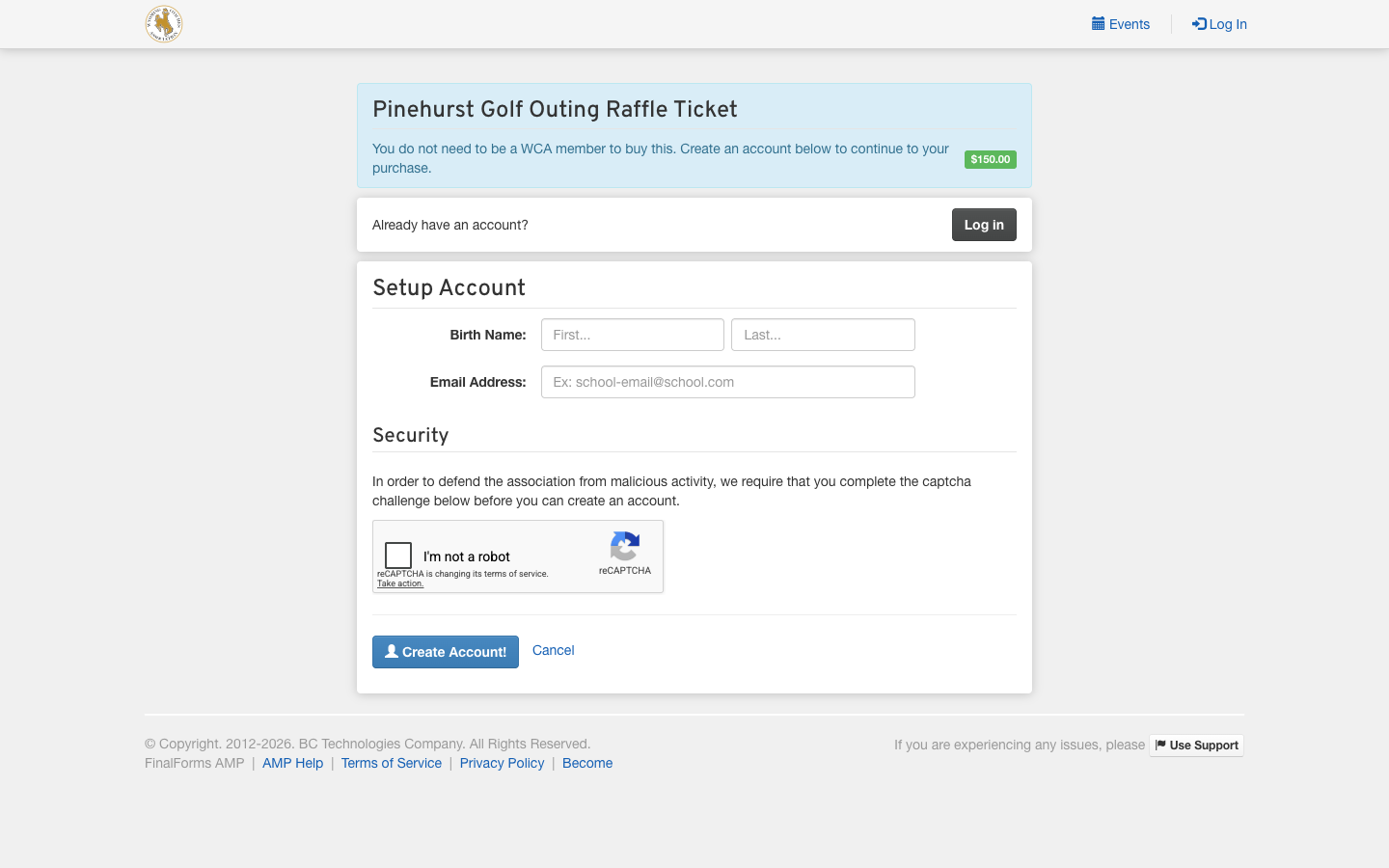Focus the First name field

(633, 335)
